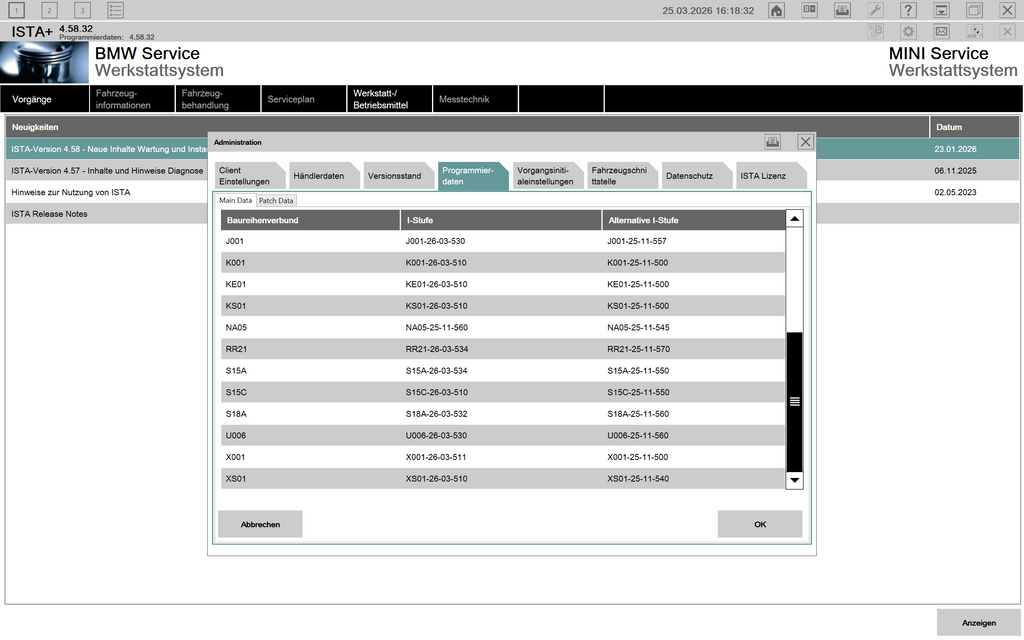Image resolution: width=1024 pixels, height=640 pixels.
Task: Click the Anzeigen button
Action: coord(978,623)
